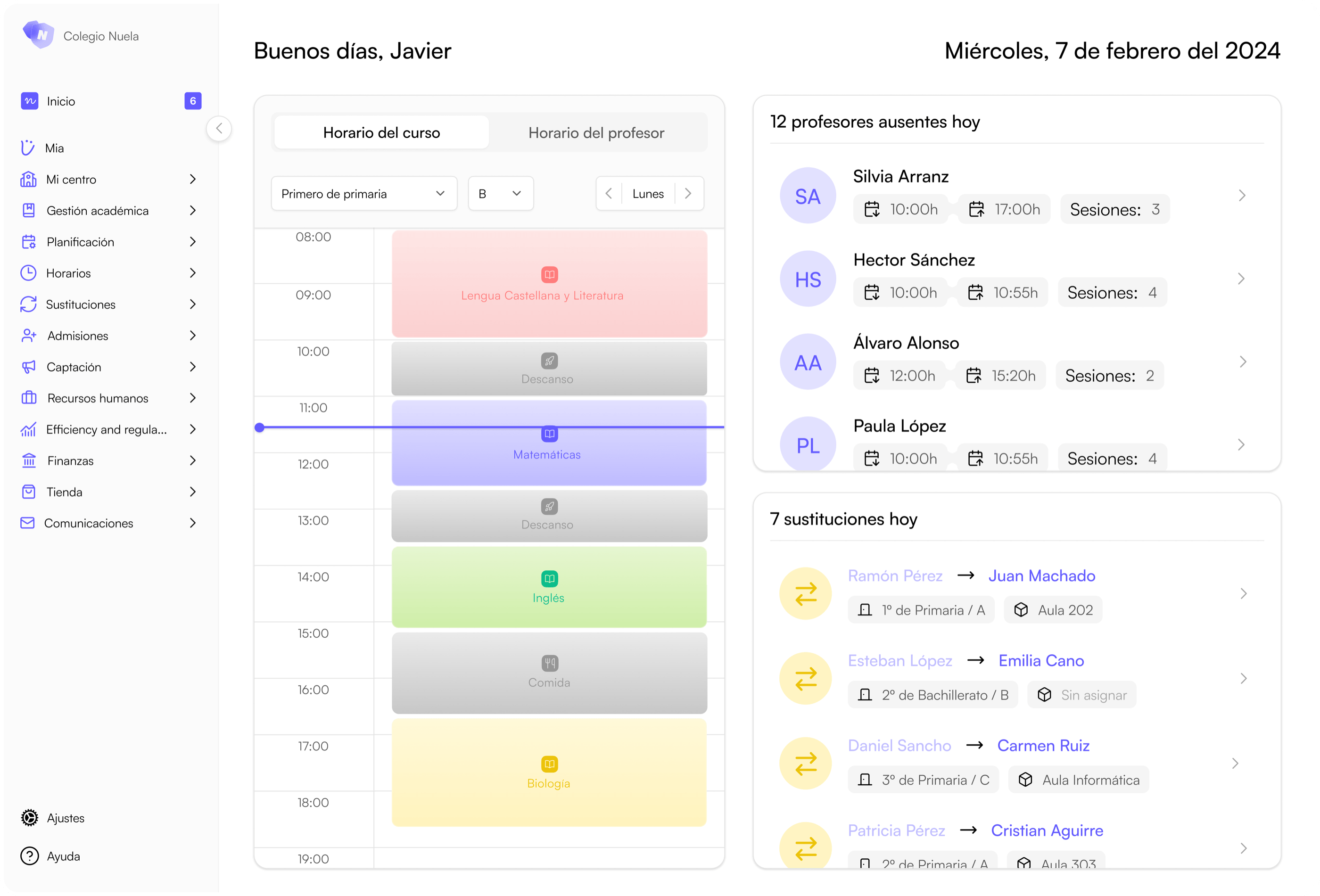Click Ramón Pérez substitution swap icon
This screenshot has height=896, width=1320.
(805, 593)
